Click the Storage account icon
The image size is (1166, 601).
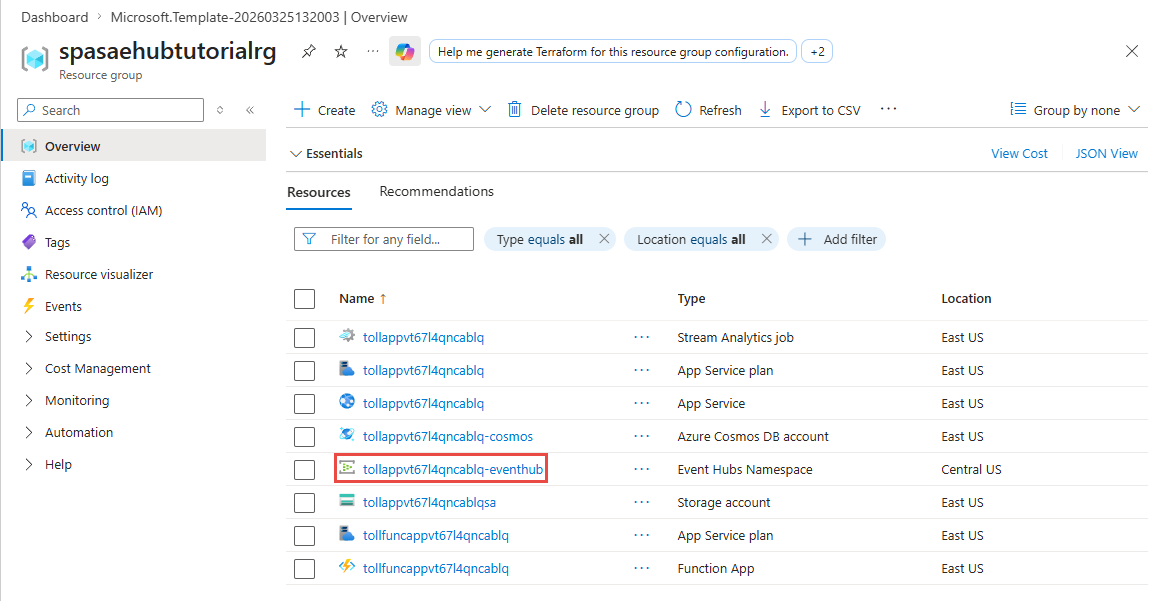pyautogui.click(x=347, y=501)
